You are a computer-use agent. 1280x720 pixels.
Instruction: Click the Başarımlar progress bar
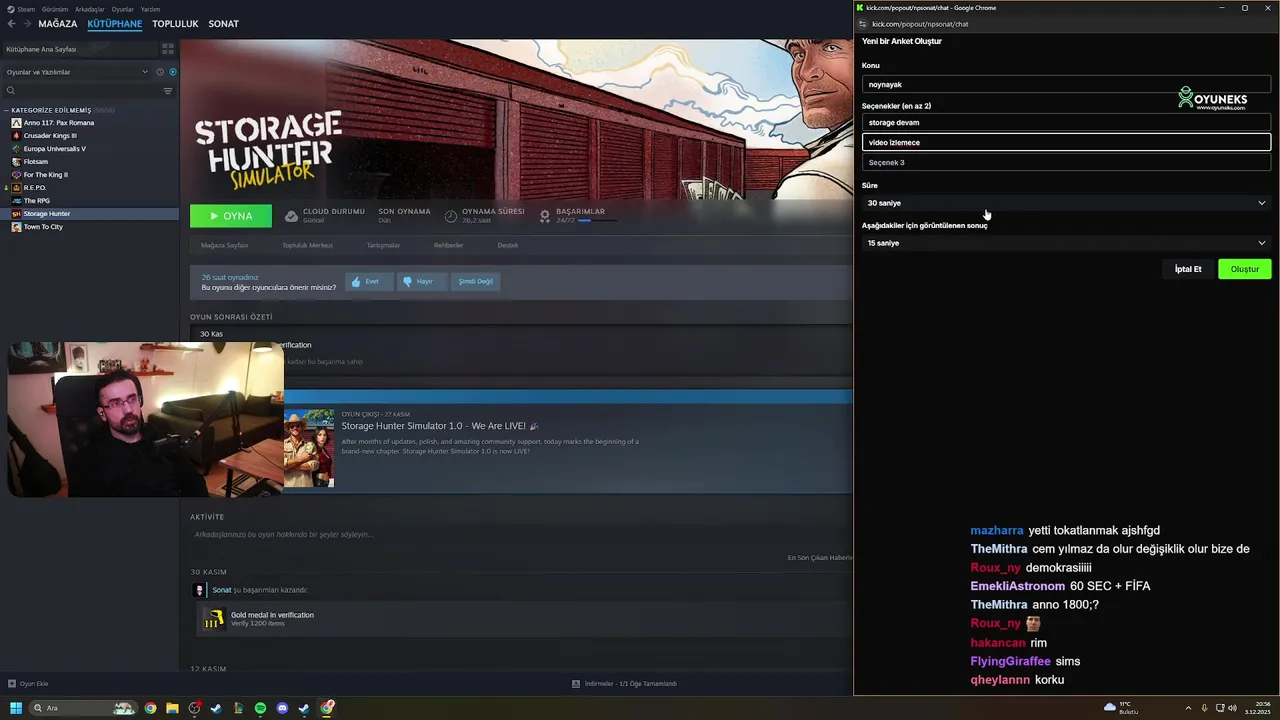pos(597,220)
